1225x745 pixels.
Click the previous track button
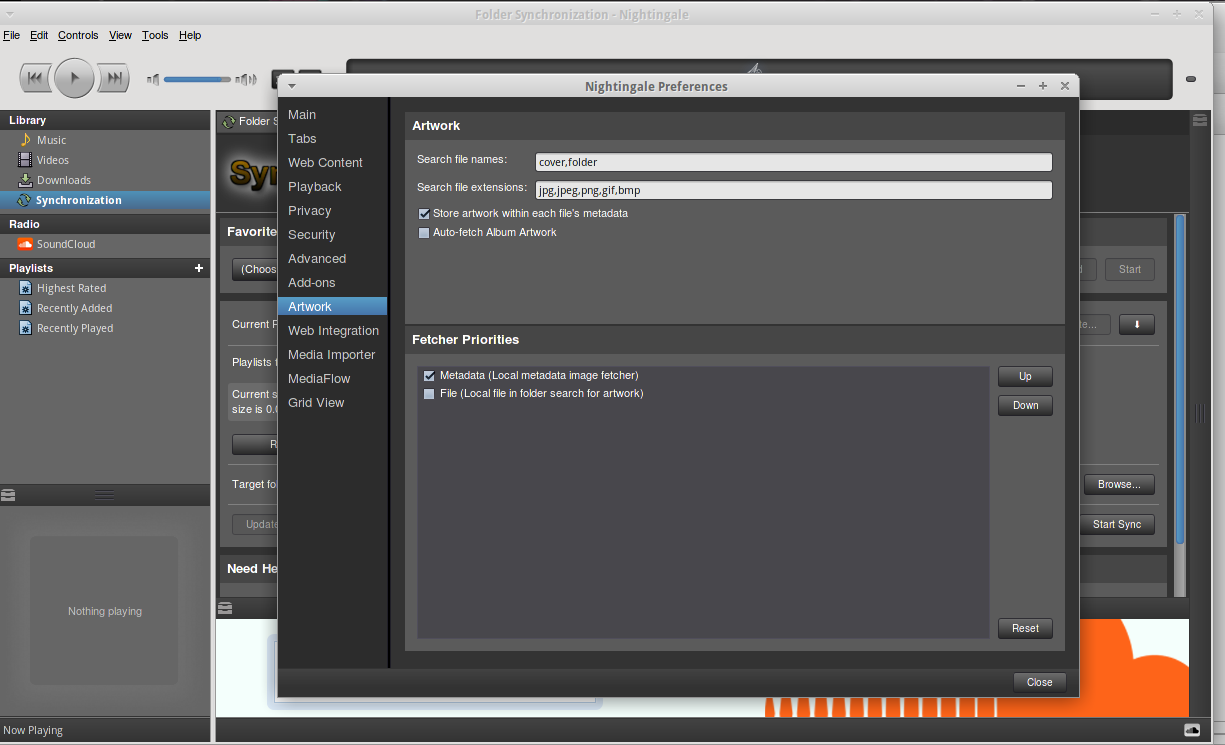point(35,78)
